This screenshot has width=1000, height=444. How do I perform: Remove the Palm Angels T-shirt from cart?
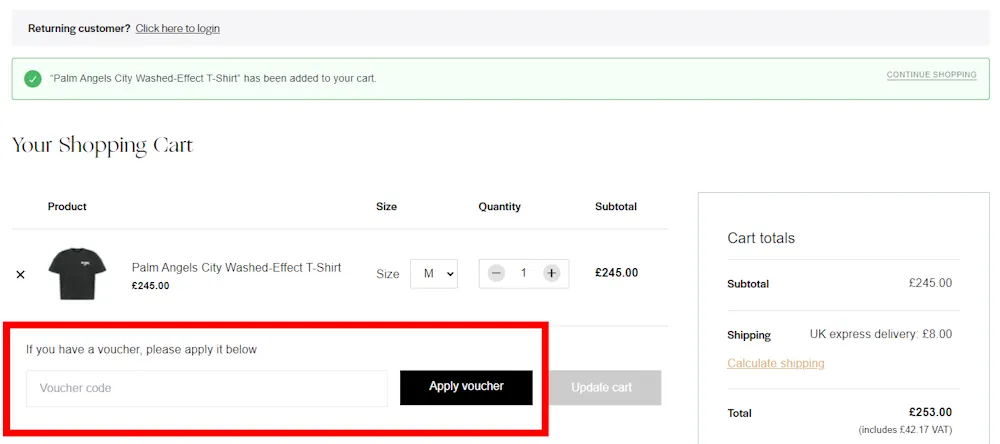click(20, 274)
